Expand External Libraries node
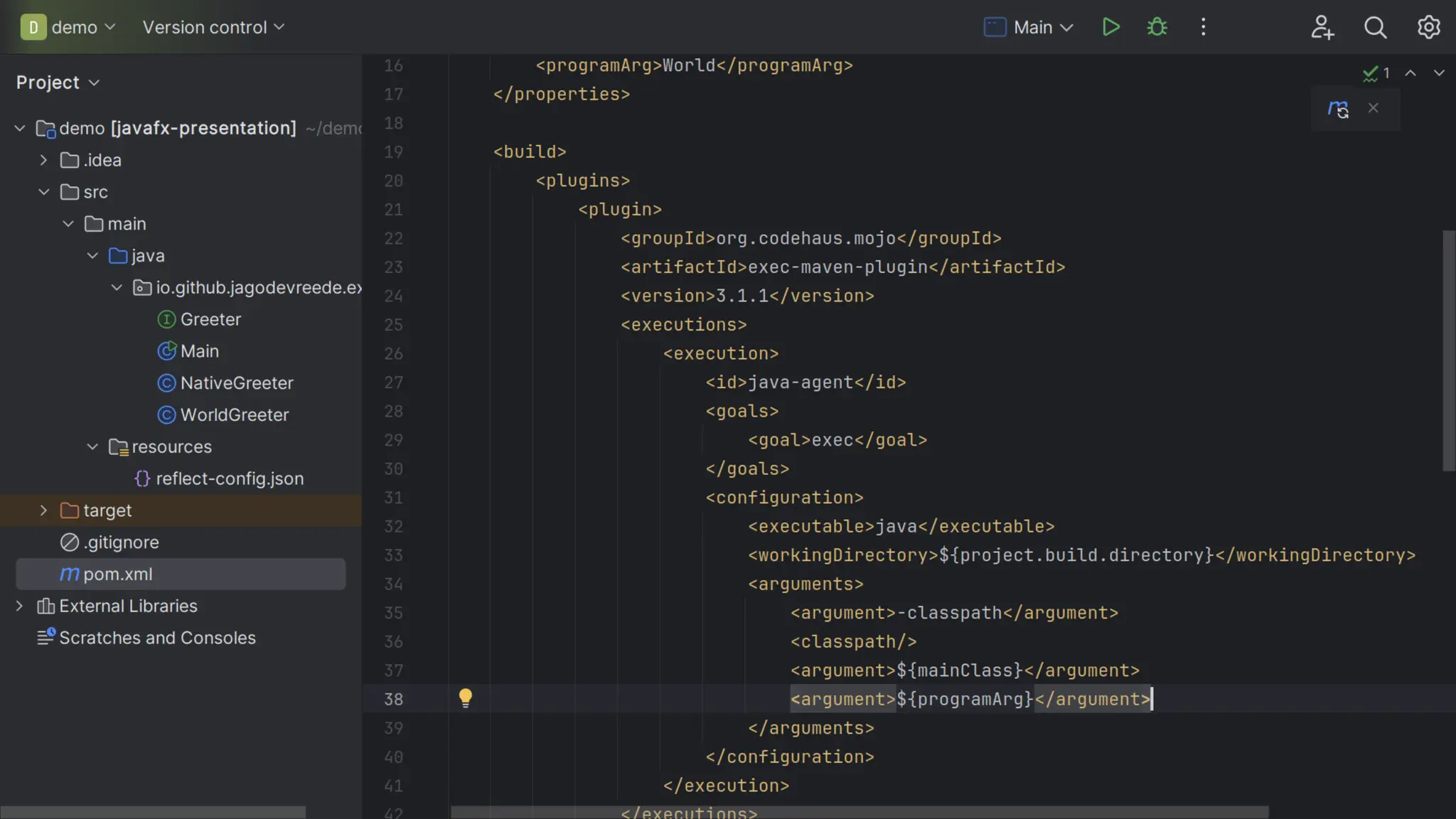 (x=19, y=606)
